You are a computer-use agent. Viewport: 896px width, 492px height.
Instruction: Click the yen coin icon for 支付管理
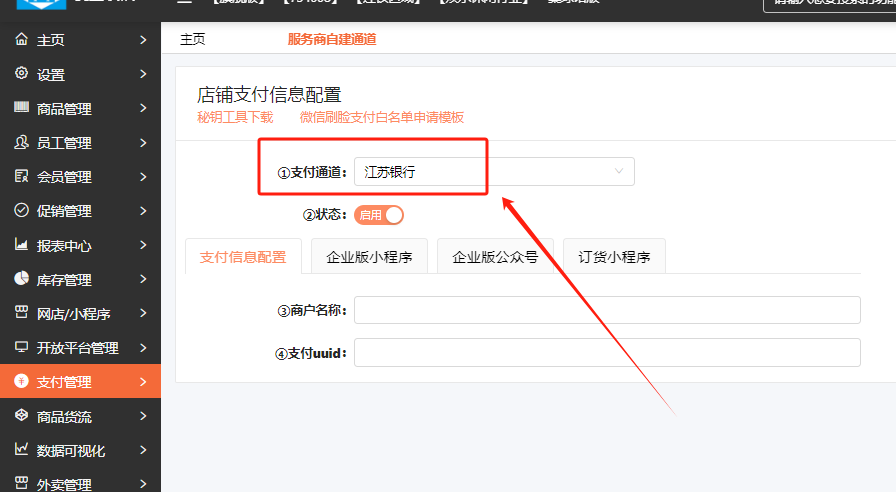(21, 381)
